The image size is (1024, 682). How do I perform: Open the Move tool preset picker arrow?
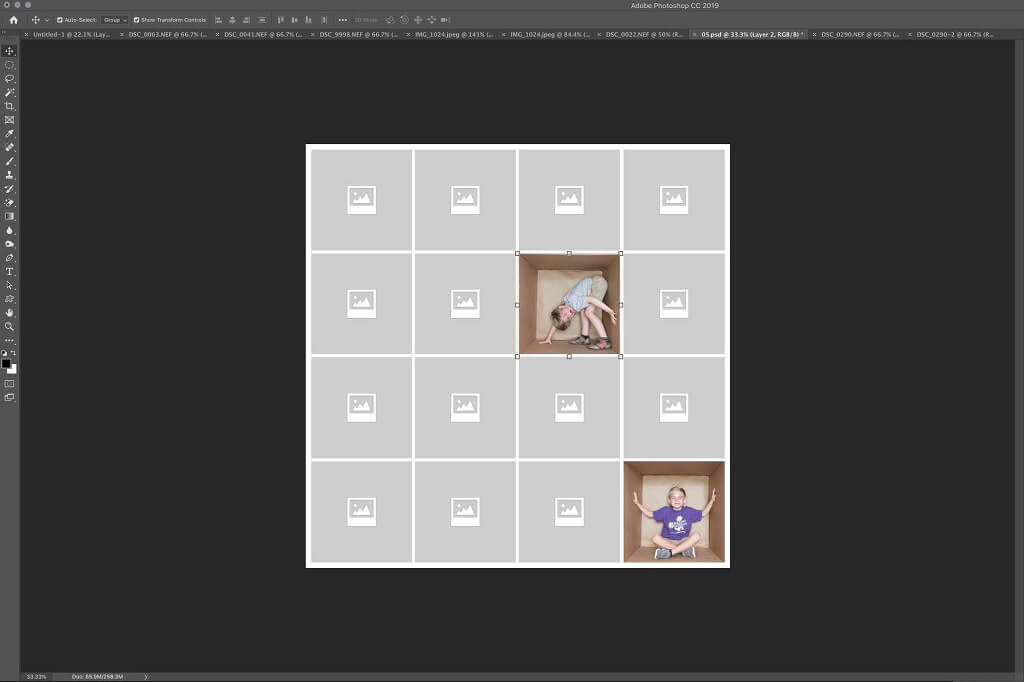47,20
